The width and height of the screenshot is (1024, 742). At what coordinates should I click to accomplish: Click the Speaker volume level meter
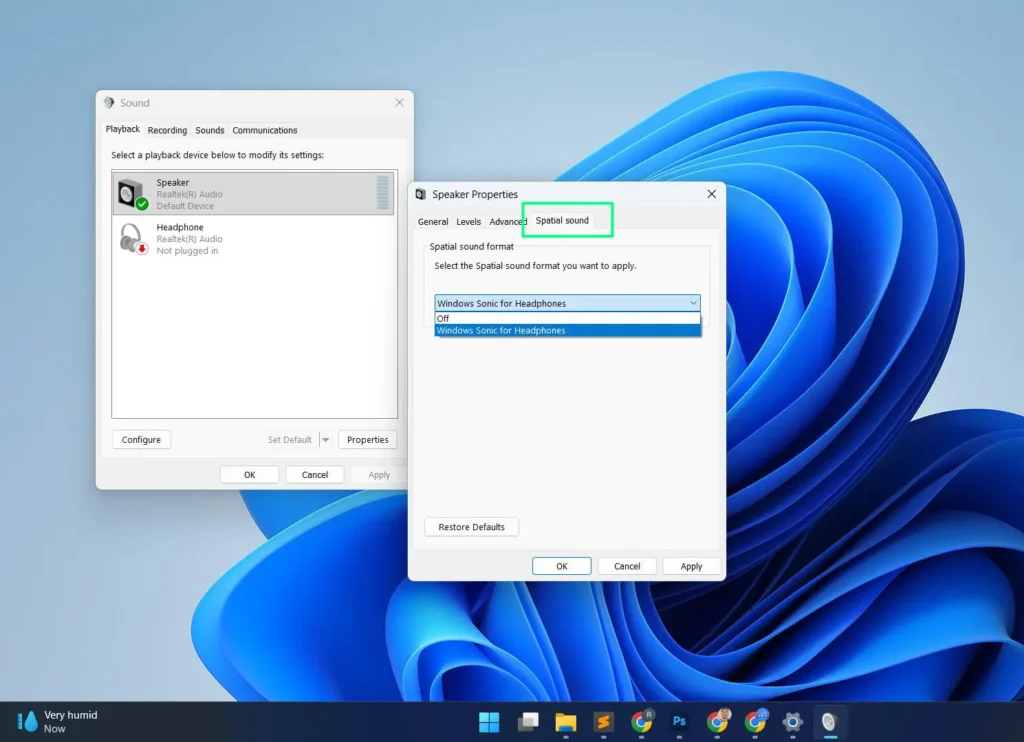[x=384, y=193]
